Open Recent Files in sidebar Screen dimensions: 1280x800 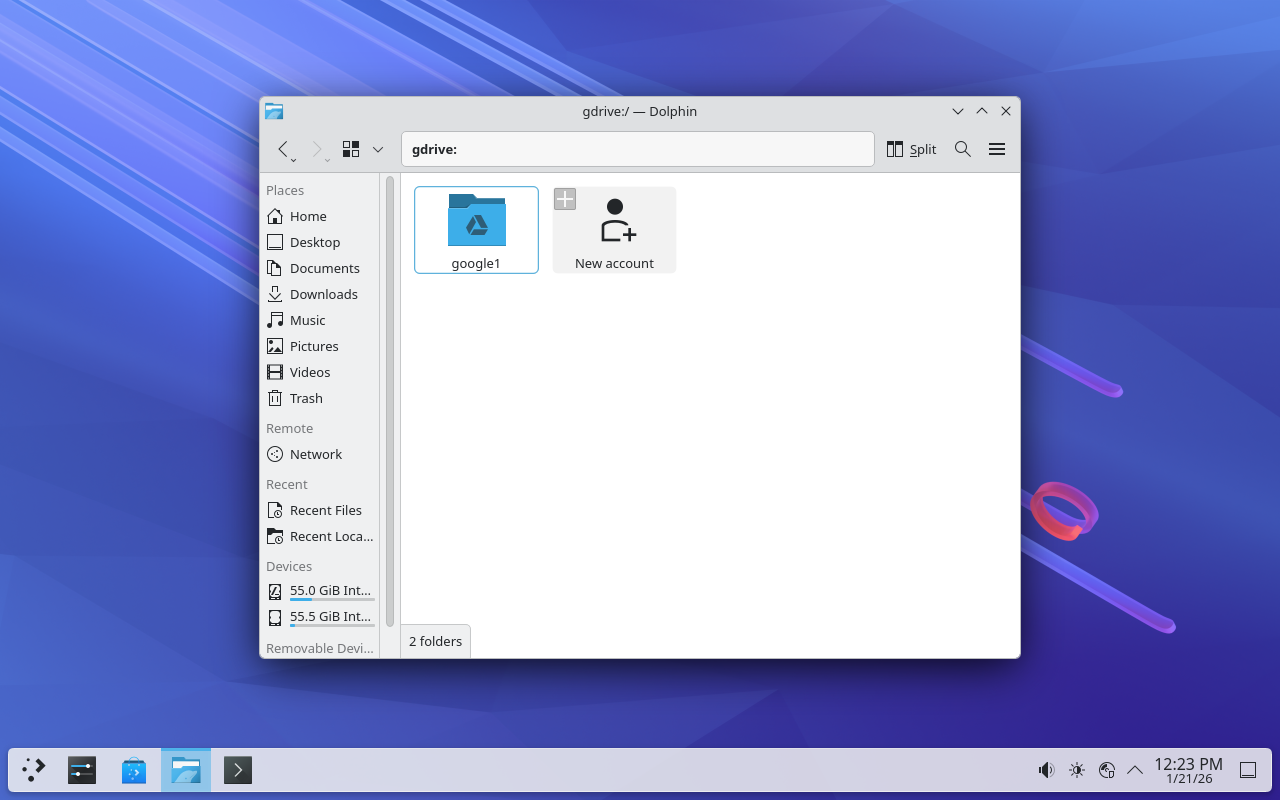[325, 510]
